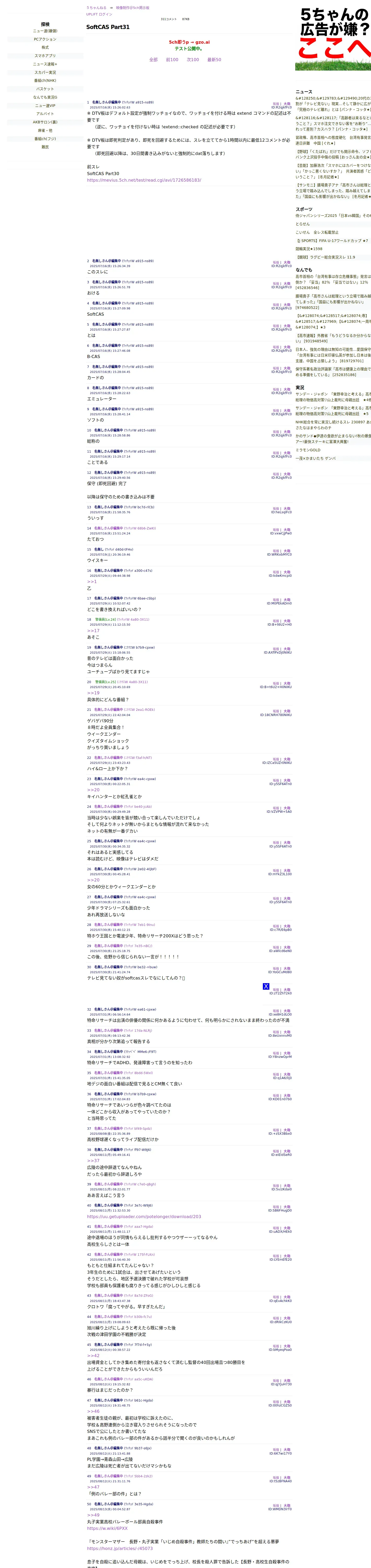Click poster name 警備員[Lv.25] on post 20
Image resolution: width=371 pixels, height=1568 pixels.
tap(105, 682)
